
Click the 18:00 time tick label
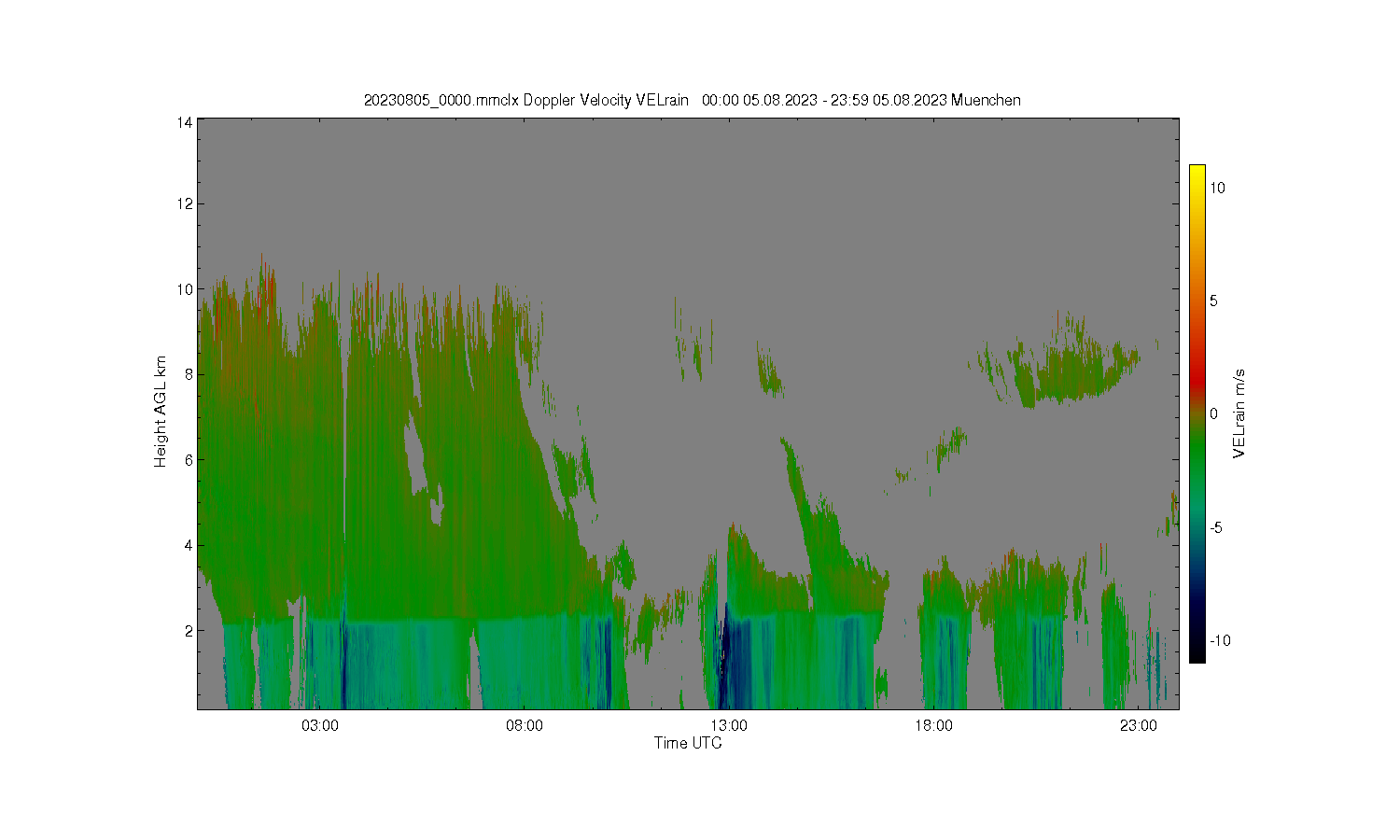click(933, 726)
